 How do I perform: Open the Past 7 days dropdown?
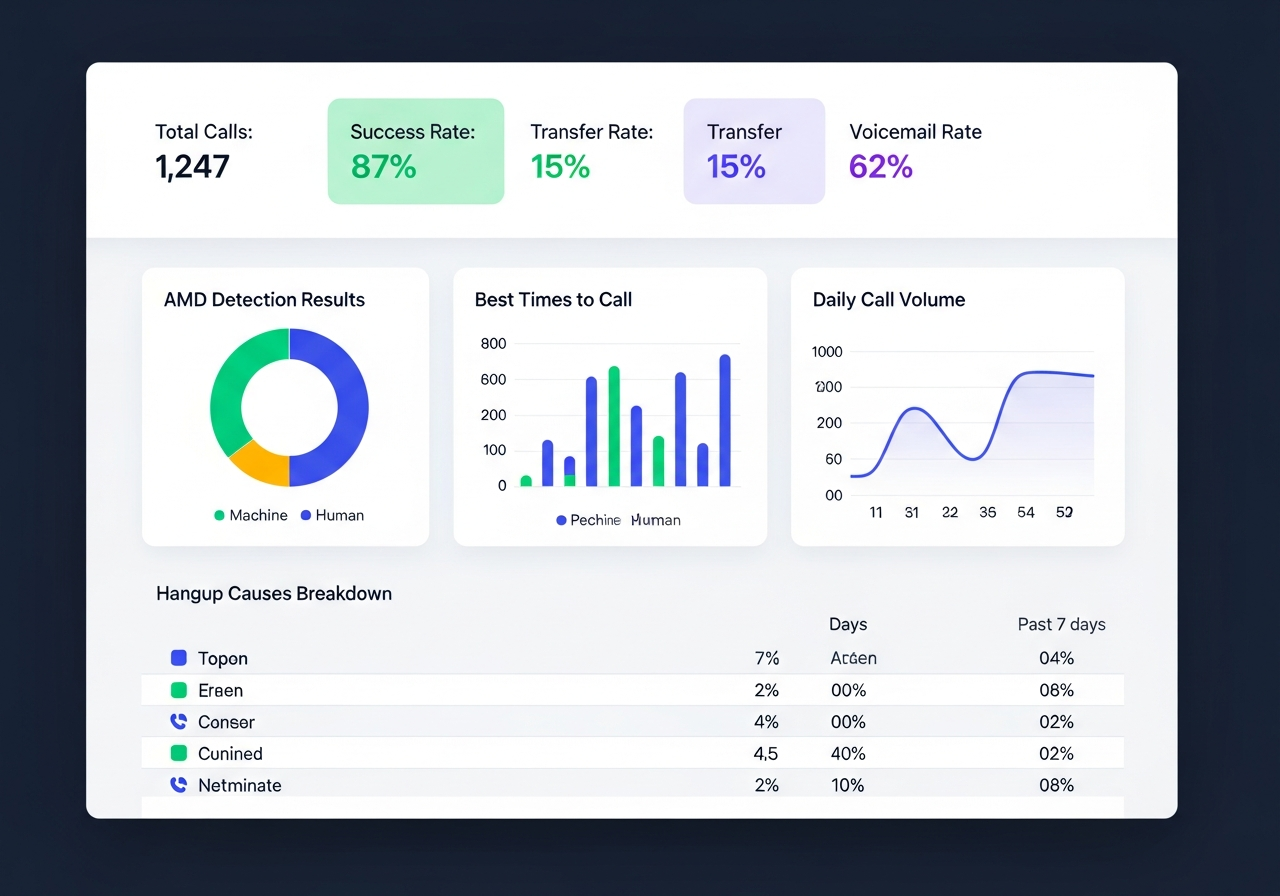coord(1061,623)
